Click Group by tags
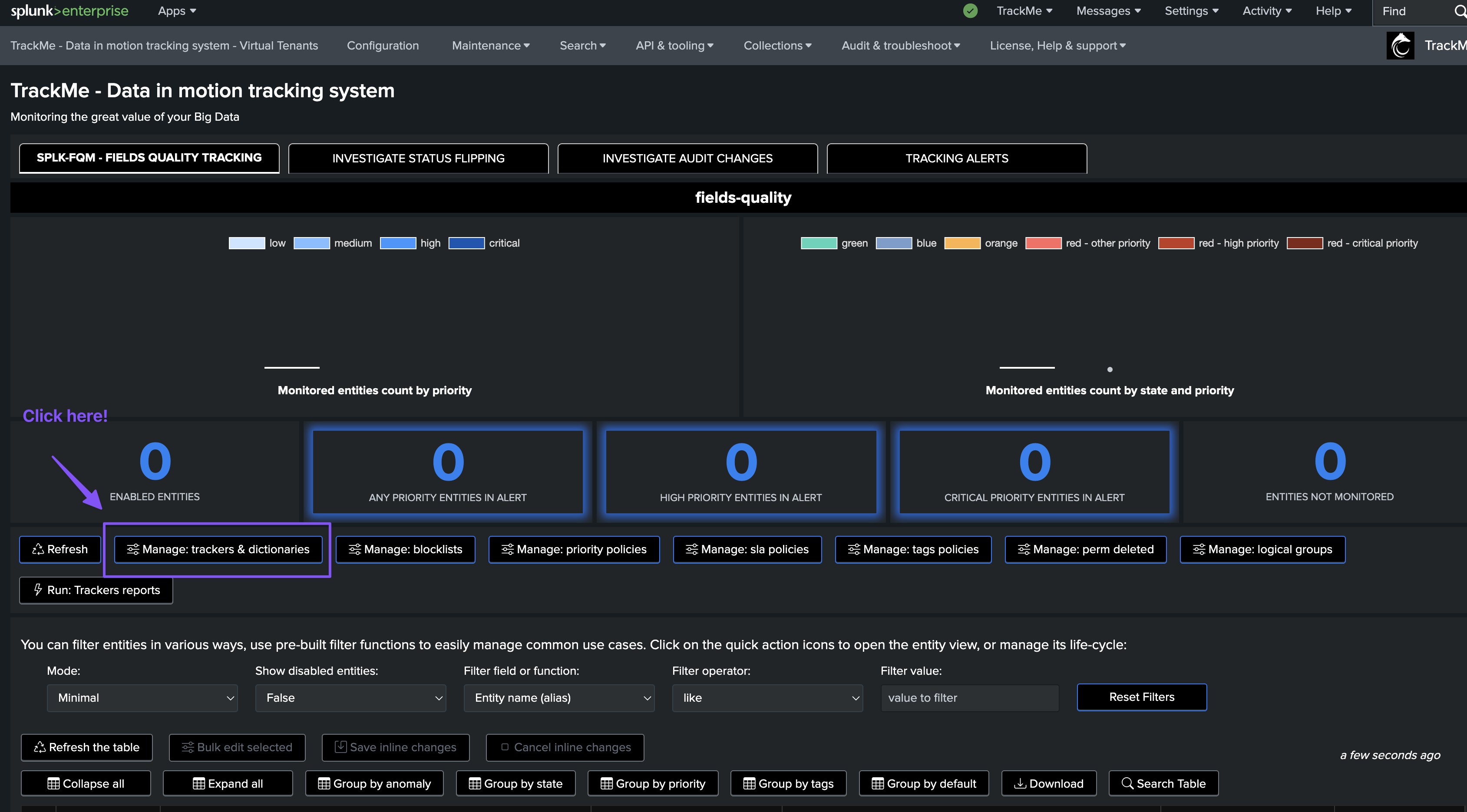Viewport: 1467px width, 812px height. [788, 783]
